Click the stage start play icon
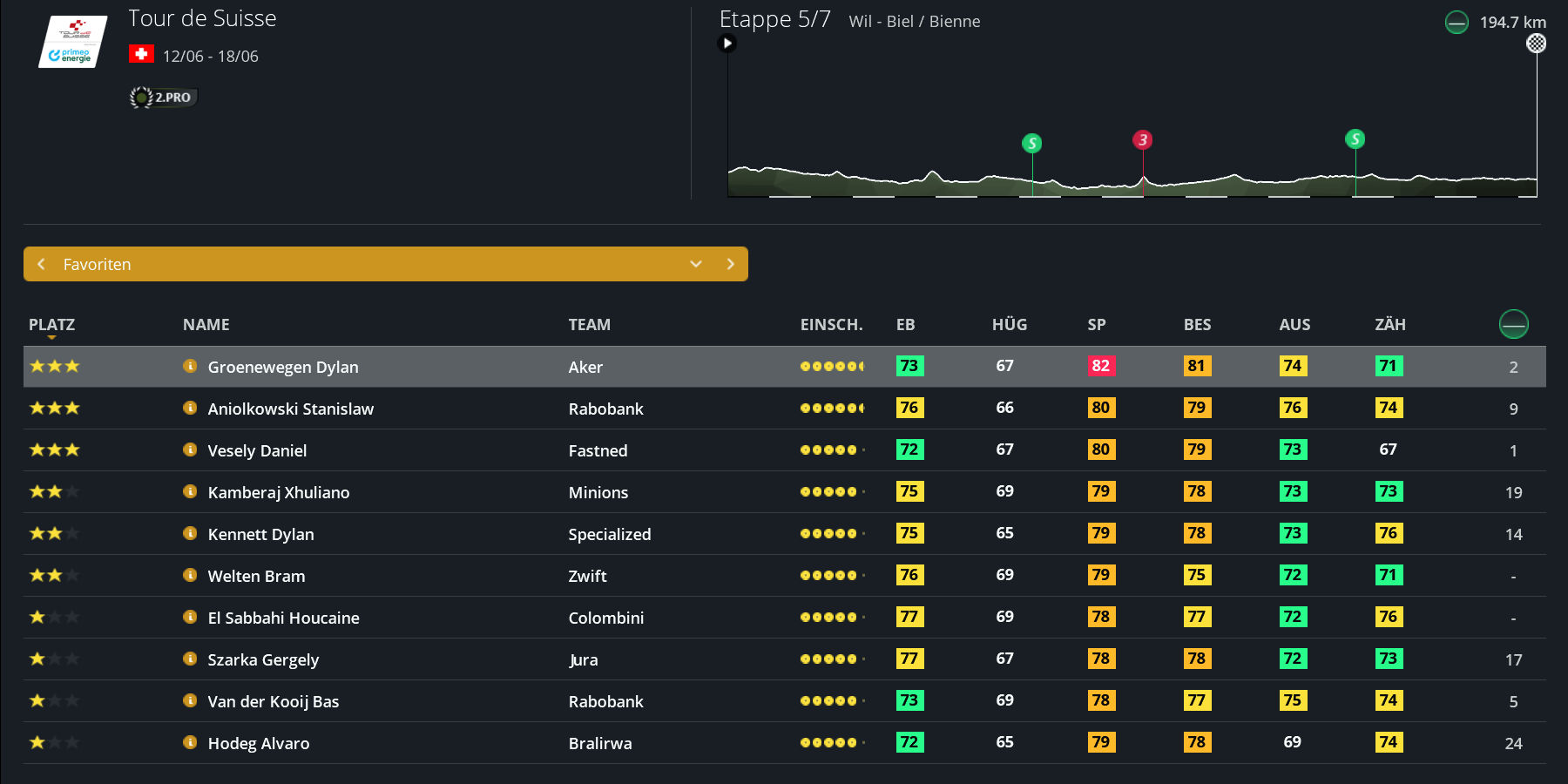 click(x=727, y=44)
